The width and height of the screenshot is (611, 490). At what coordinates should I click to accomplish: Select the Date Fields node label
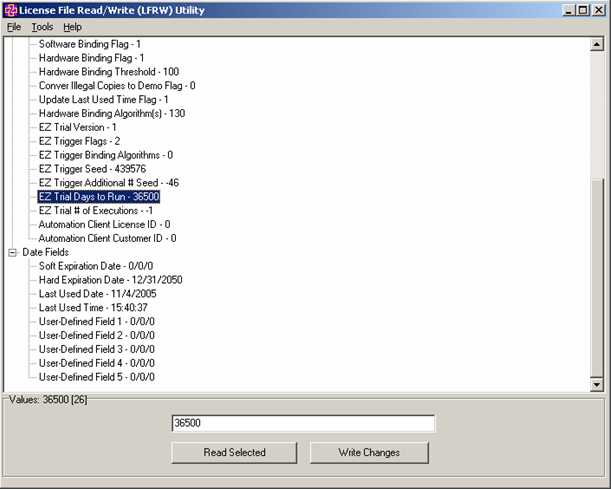coord(45,252)
